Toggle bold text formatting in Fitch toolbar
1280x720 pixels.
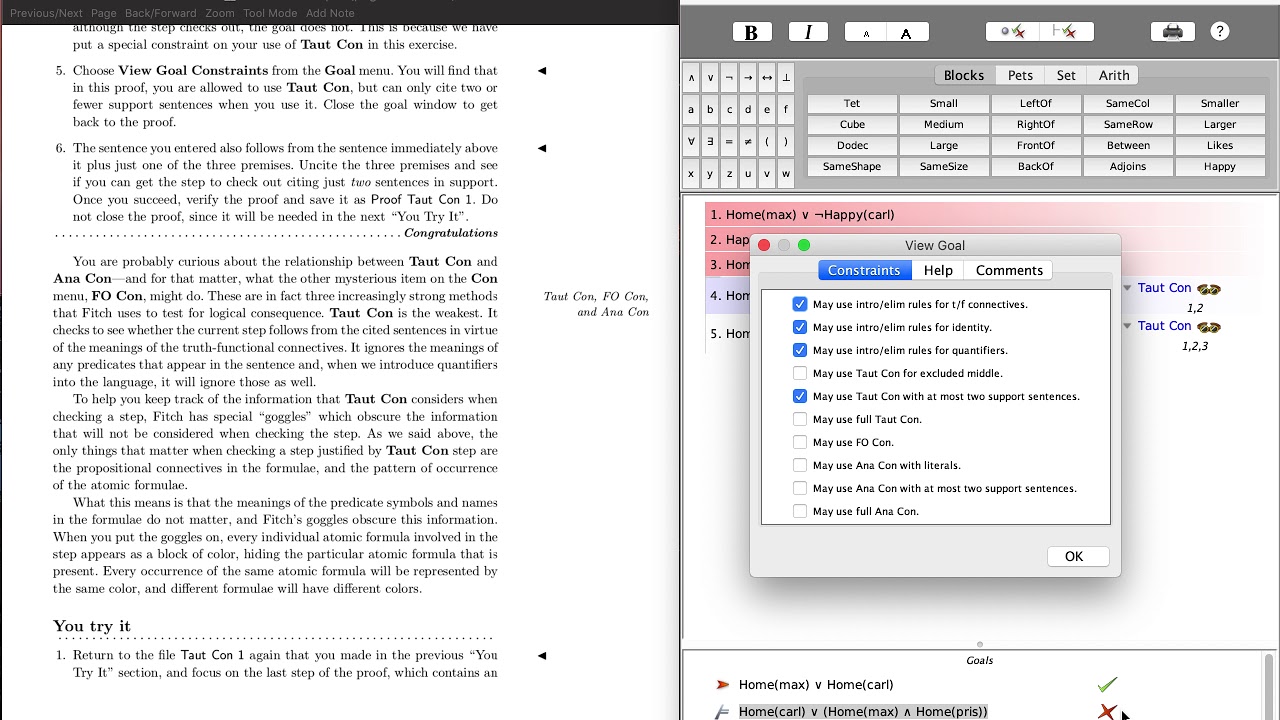(751, 32)
